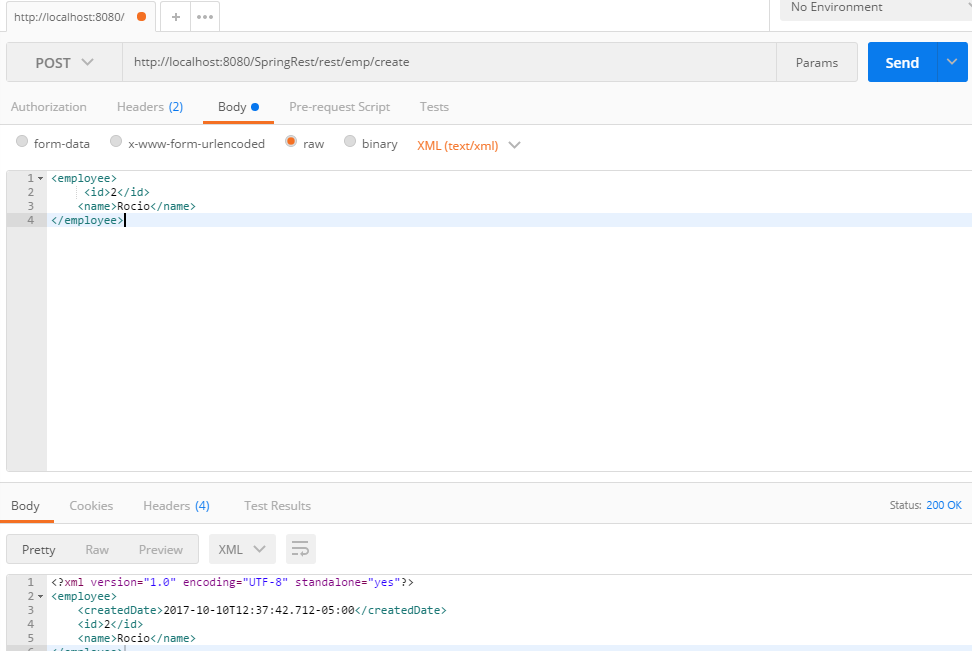Open response format XML dropdown
Viewport: 972px width, 651px height.
[x=242, y=549]
